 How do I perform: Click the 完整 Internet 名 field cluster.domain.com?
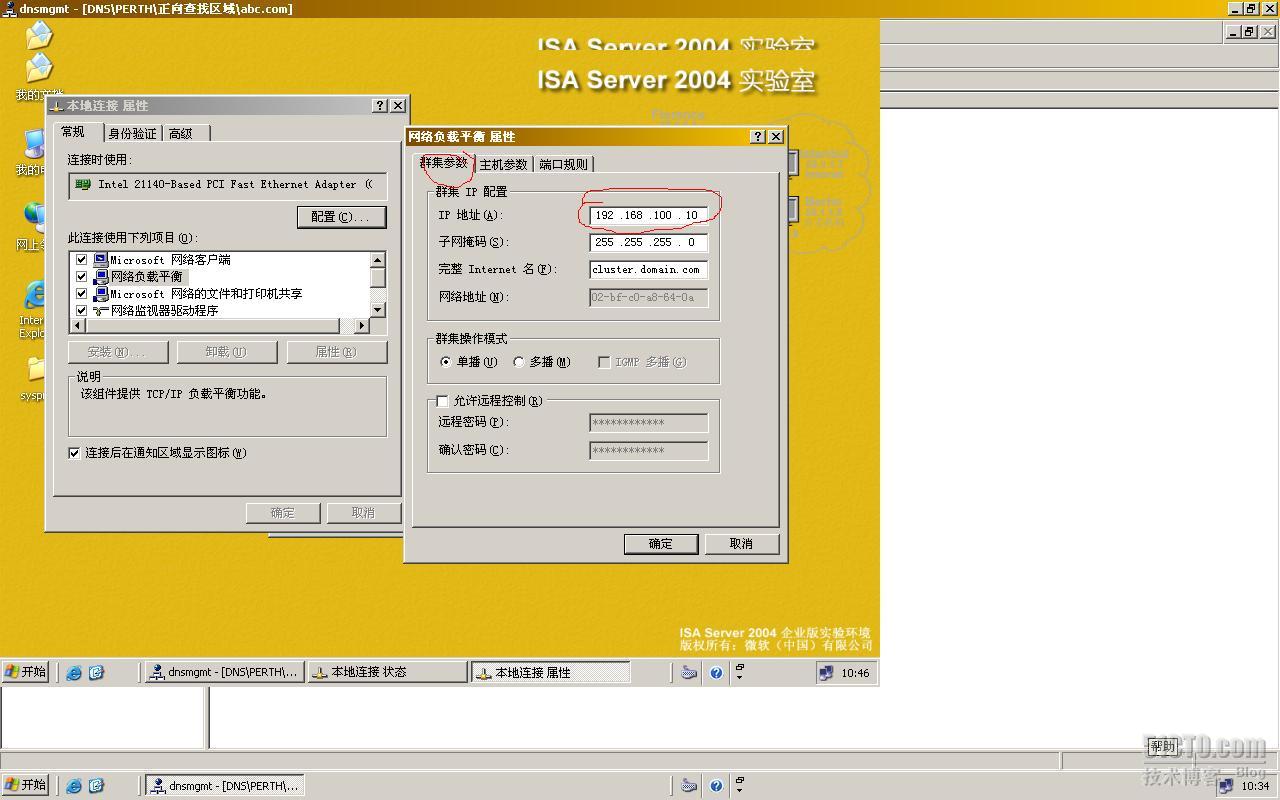(x=649, y=269)
